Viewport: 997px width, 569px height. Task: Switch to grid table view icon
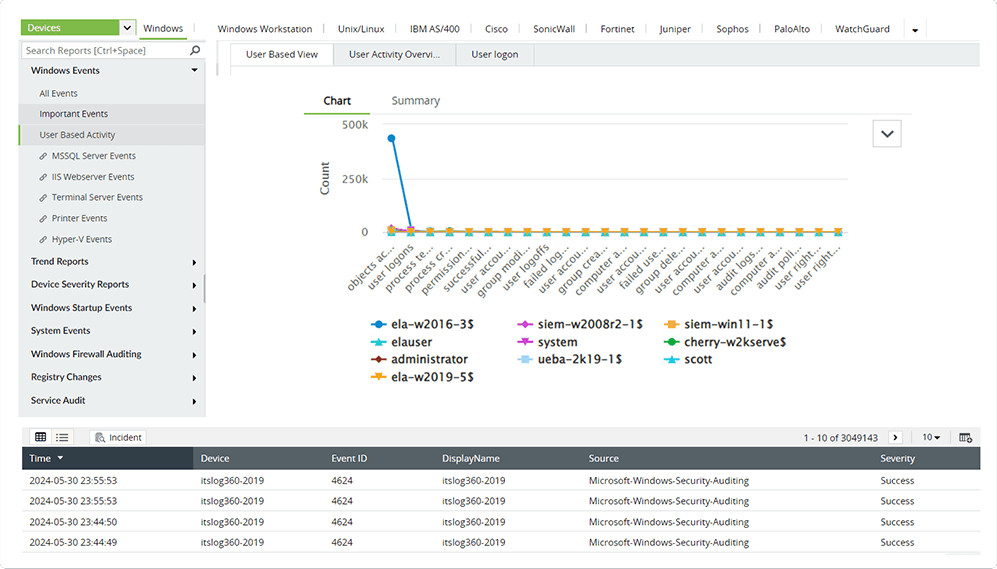point(41,437)
